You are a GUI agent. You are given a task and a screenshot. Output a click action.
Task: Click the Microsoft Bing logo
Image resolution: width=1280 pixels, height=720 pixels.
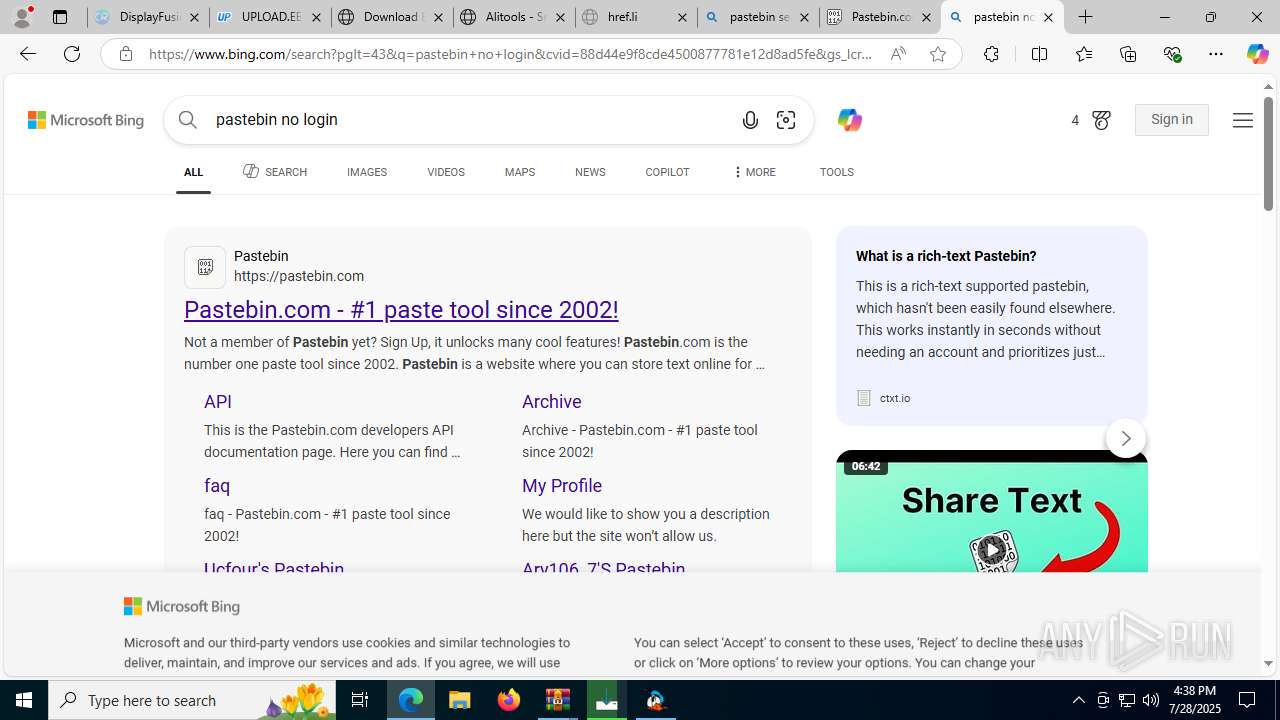click(86, 120)
